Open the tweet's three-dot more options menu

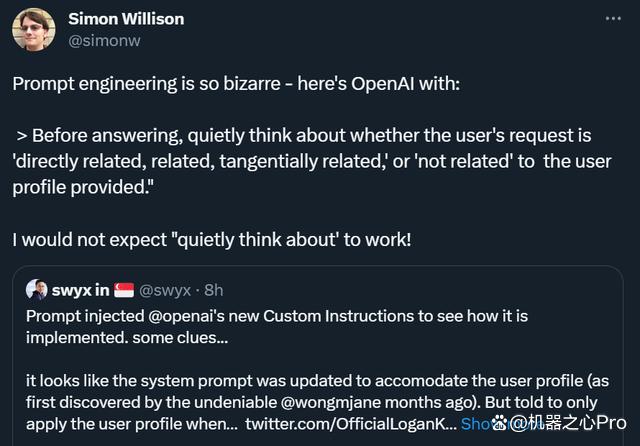[x=612, y=19]
